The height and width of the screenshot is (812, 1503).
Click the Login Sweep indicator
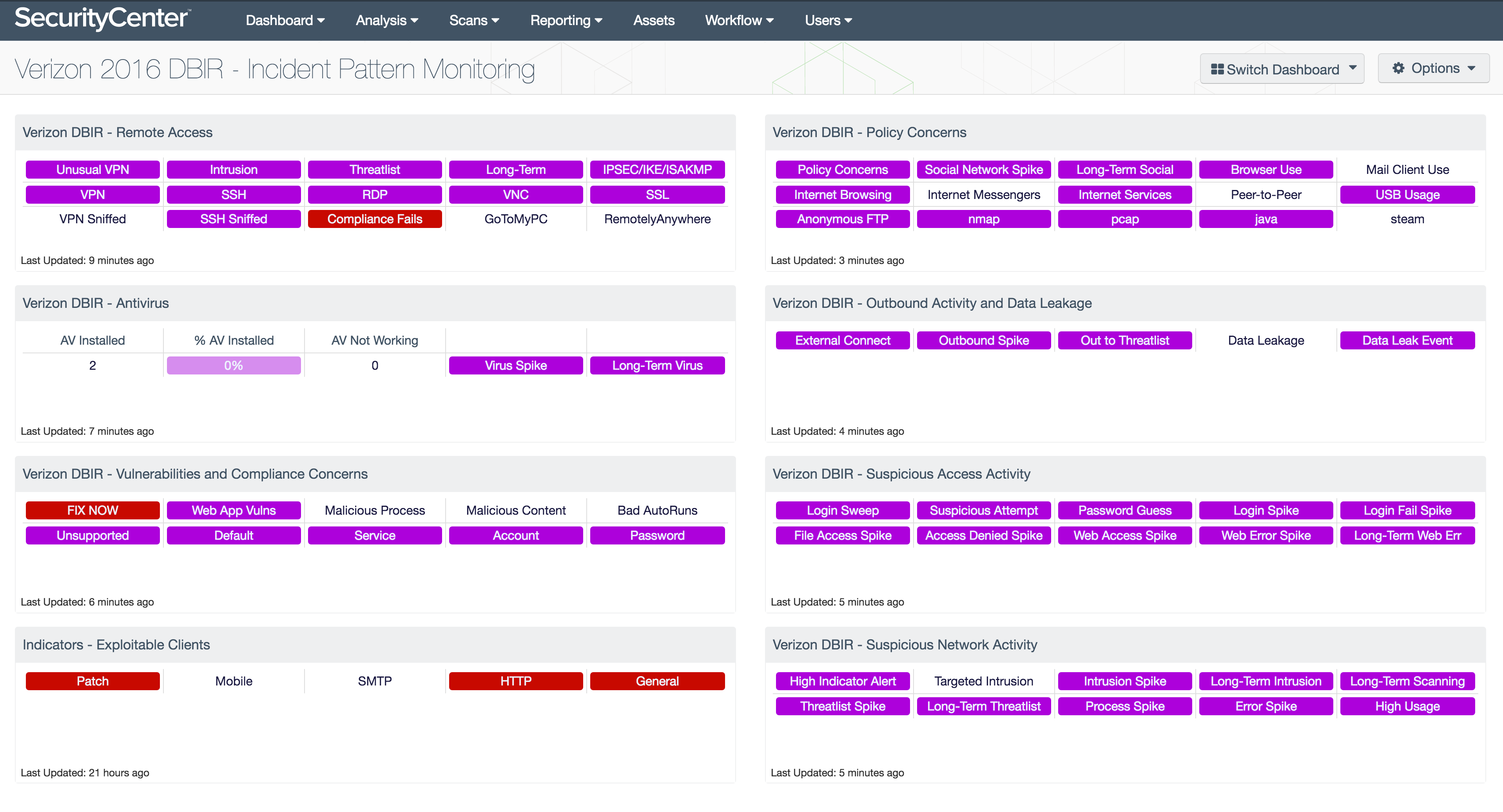(x=843, y=510)
